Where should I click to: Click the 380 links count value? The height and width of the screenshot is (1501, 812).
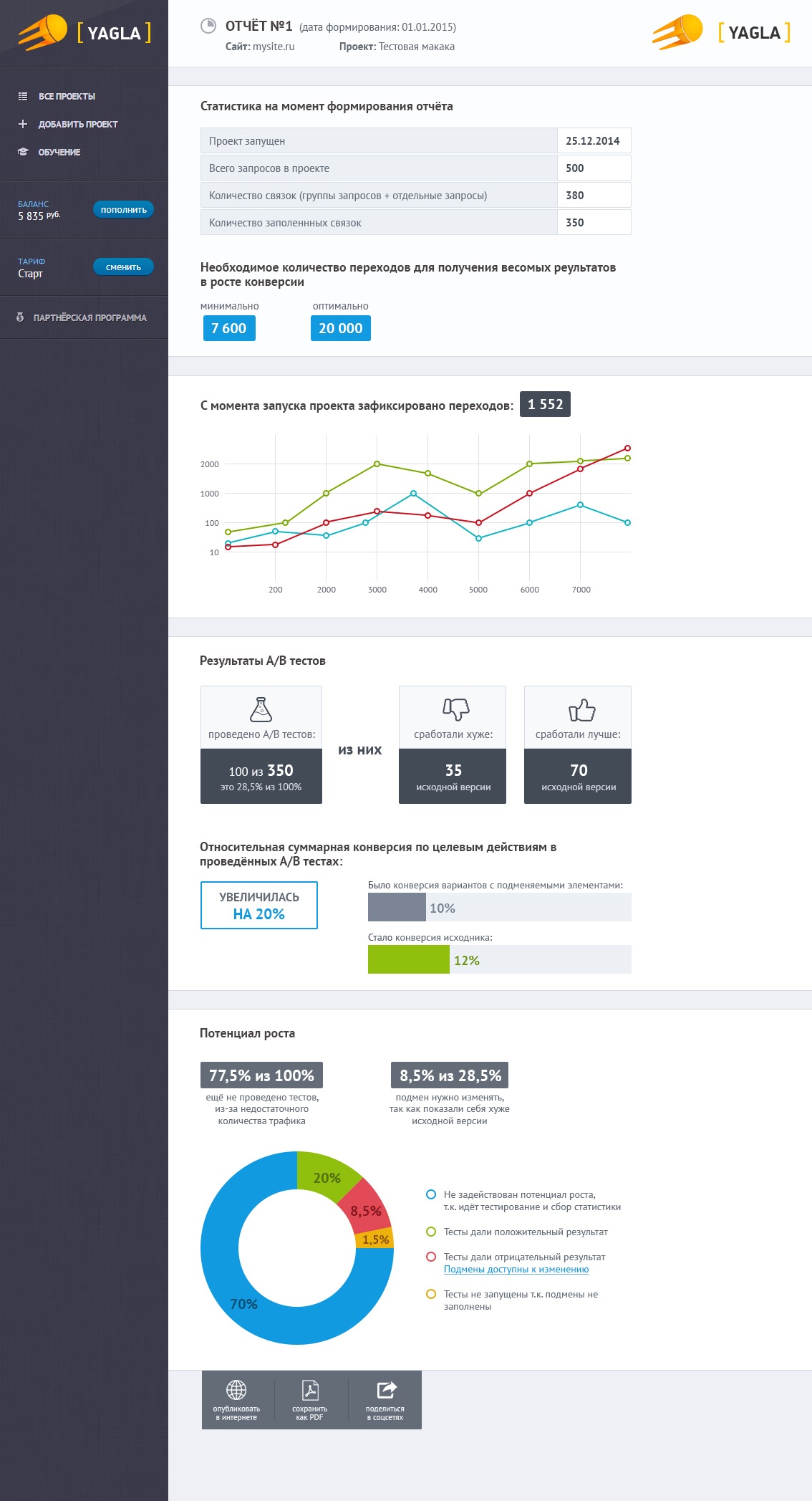594,195
